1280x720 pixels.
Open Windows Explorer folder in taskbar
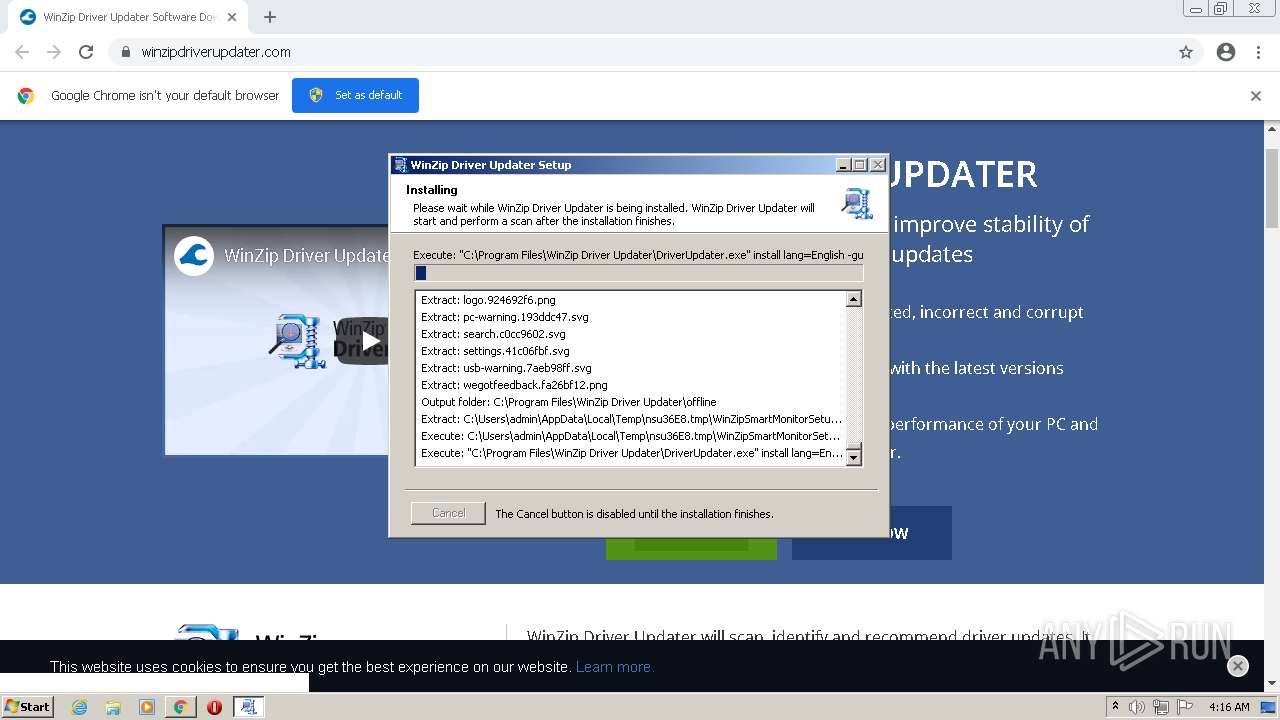point(113,707)
